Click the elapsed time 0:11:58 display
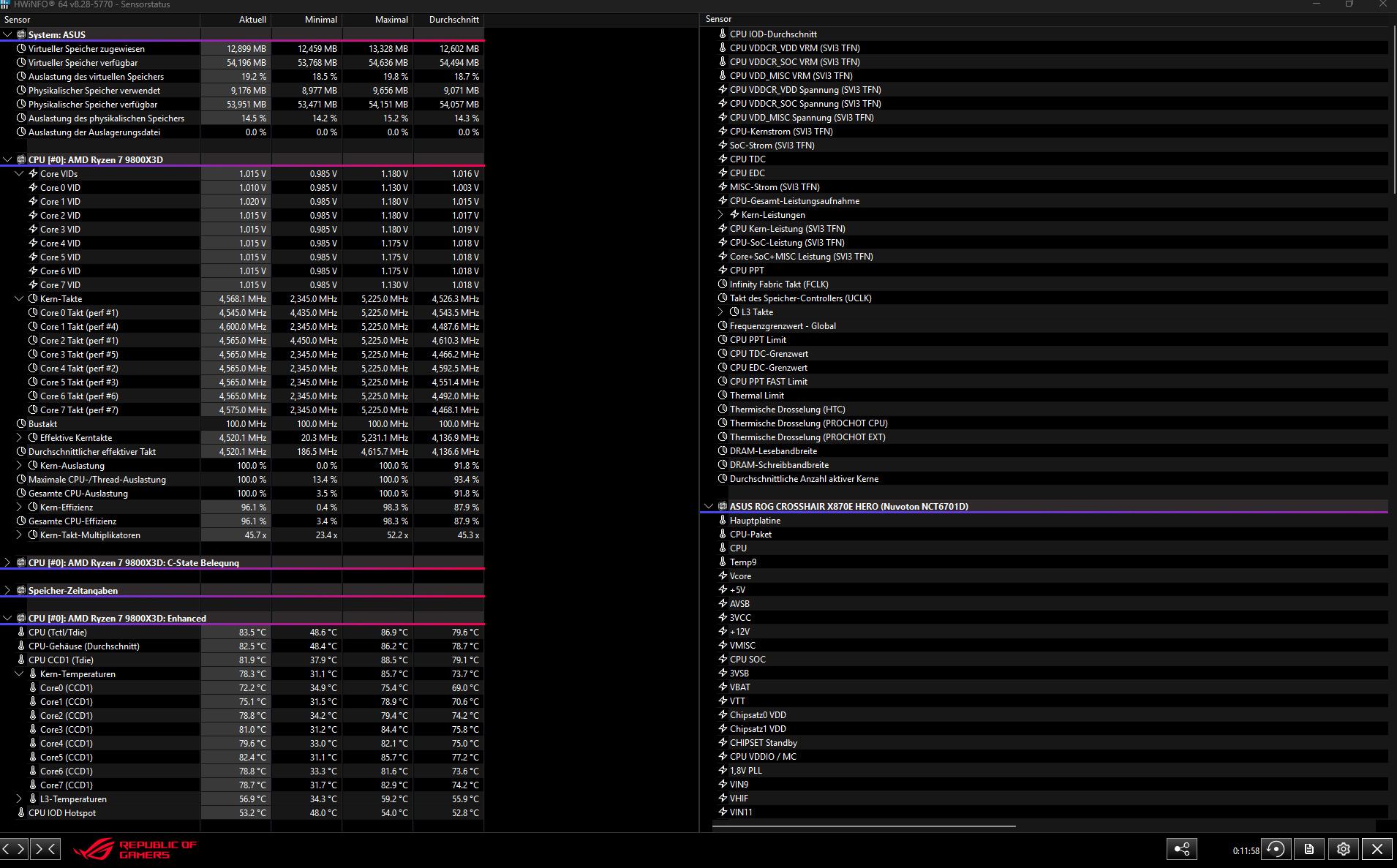This screenshot has width=1397, height=868. coord(1246,850)
